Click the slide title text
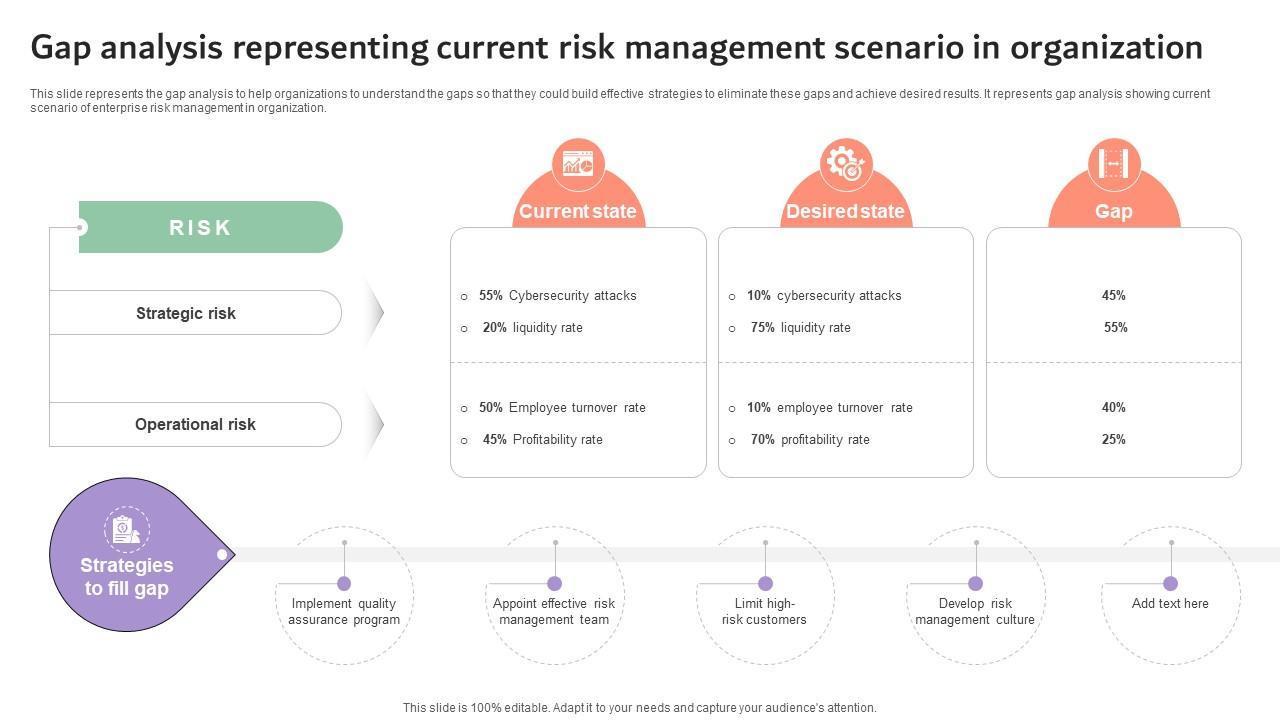 coord(616,47)
